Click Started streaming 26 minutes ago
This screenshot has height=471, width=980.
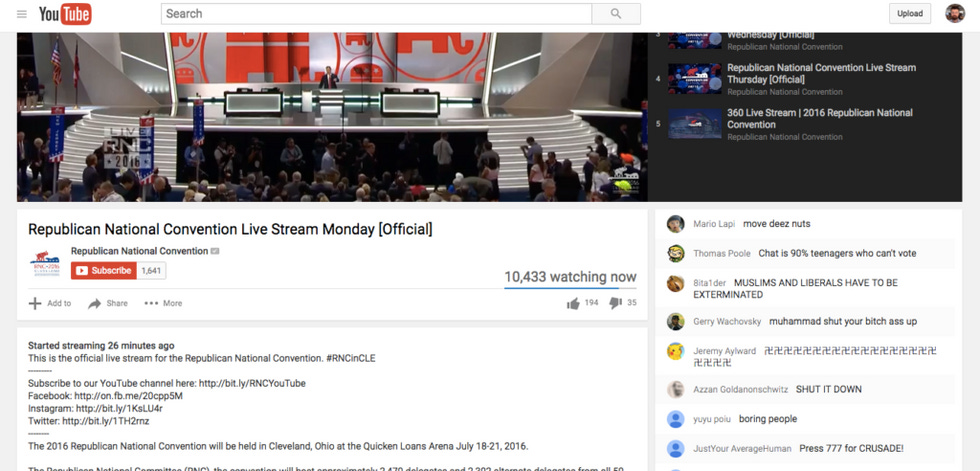point(101,345)
